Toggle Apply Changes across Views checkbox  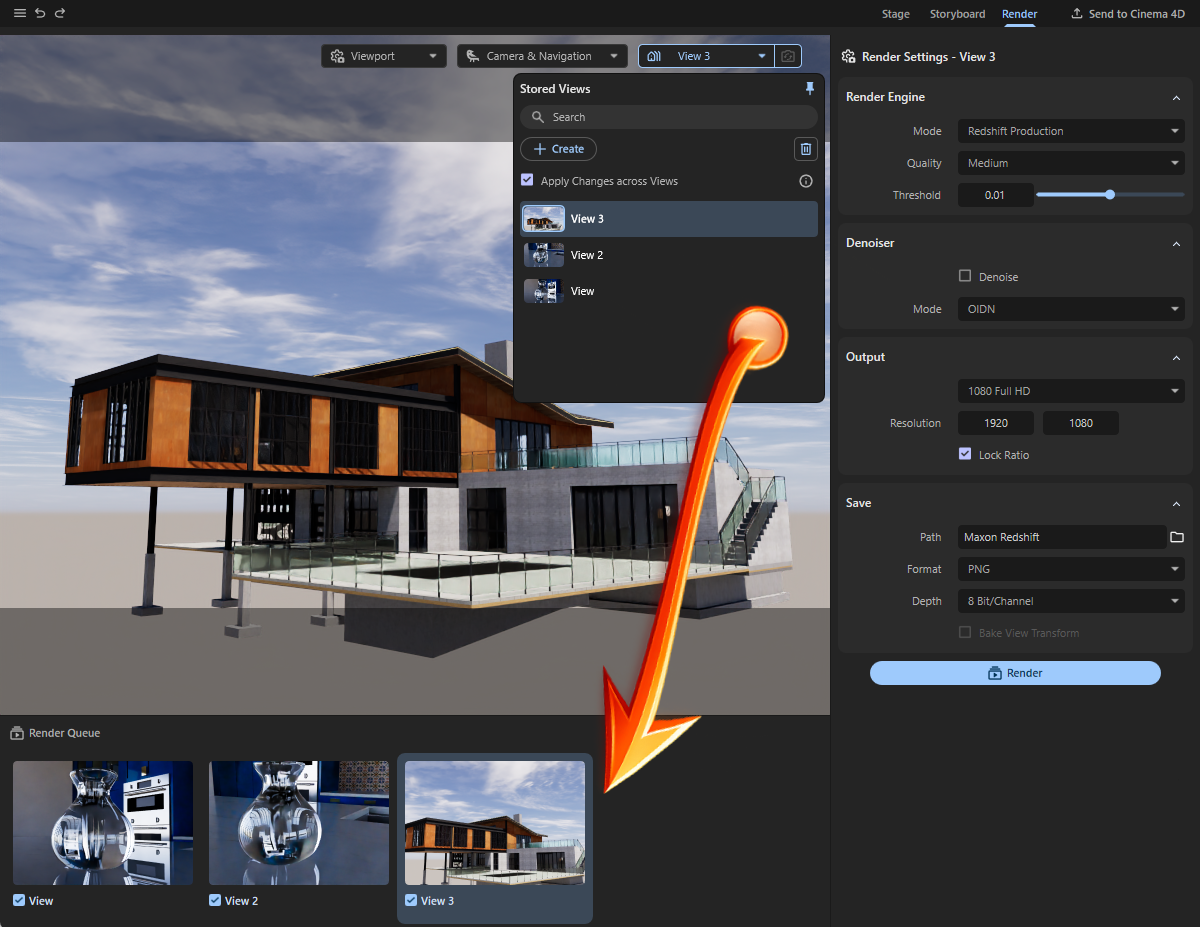click(x=527, y=180)
